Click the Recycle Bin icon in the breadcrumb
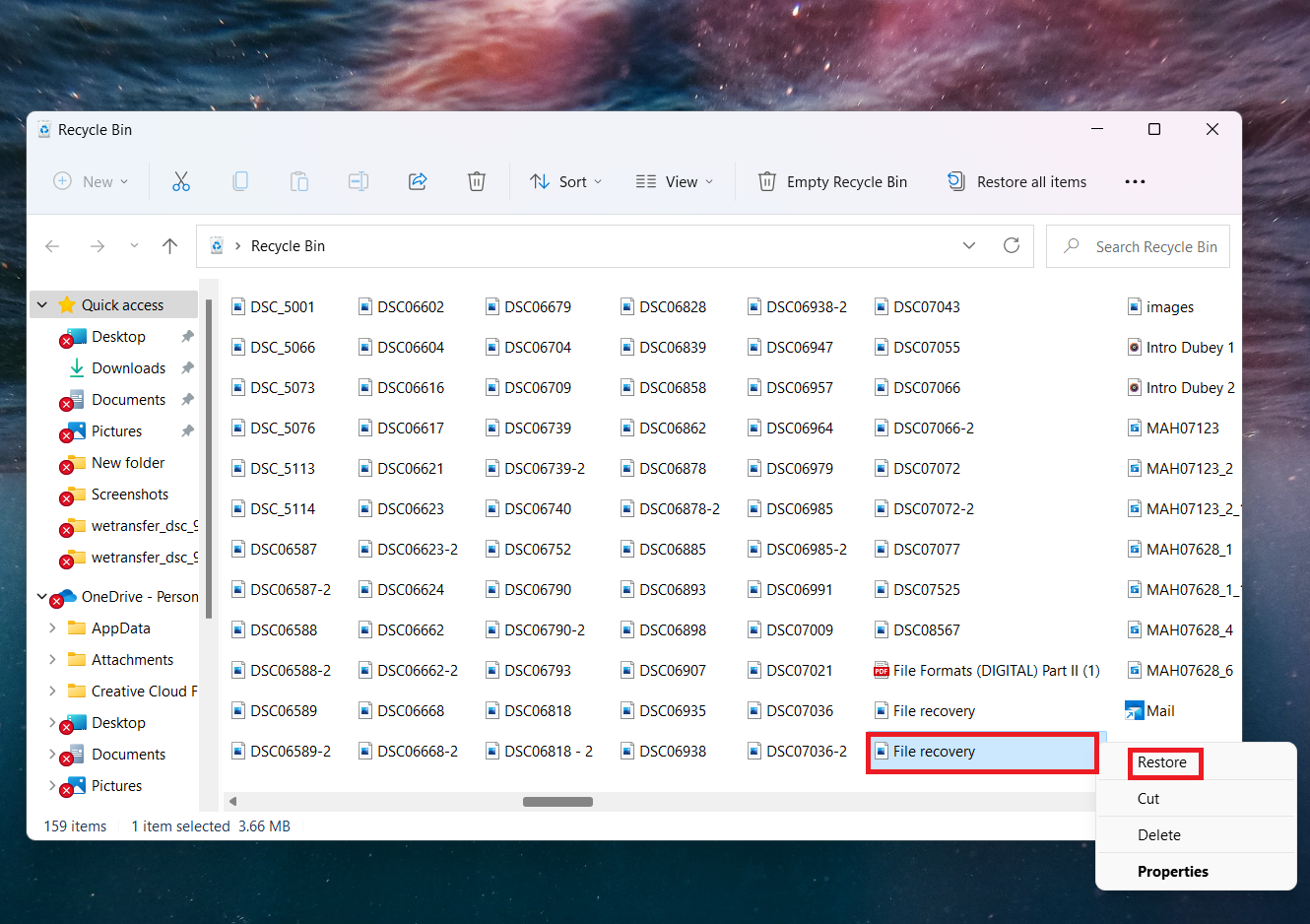 point(216,245)
